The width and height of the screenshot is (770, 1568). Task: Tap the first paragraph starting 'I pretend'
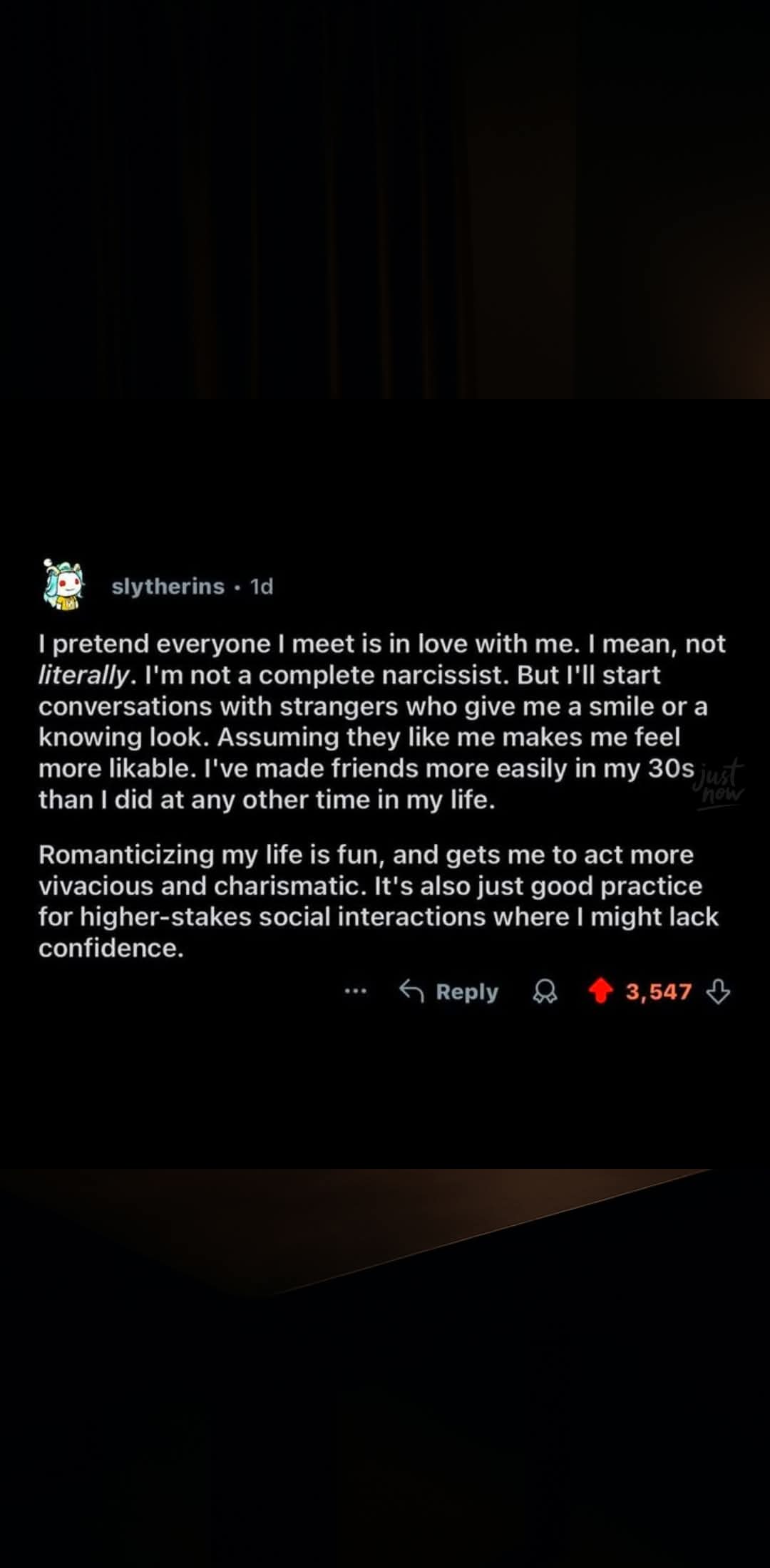click(x=382, y=721)
